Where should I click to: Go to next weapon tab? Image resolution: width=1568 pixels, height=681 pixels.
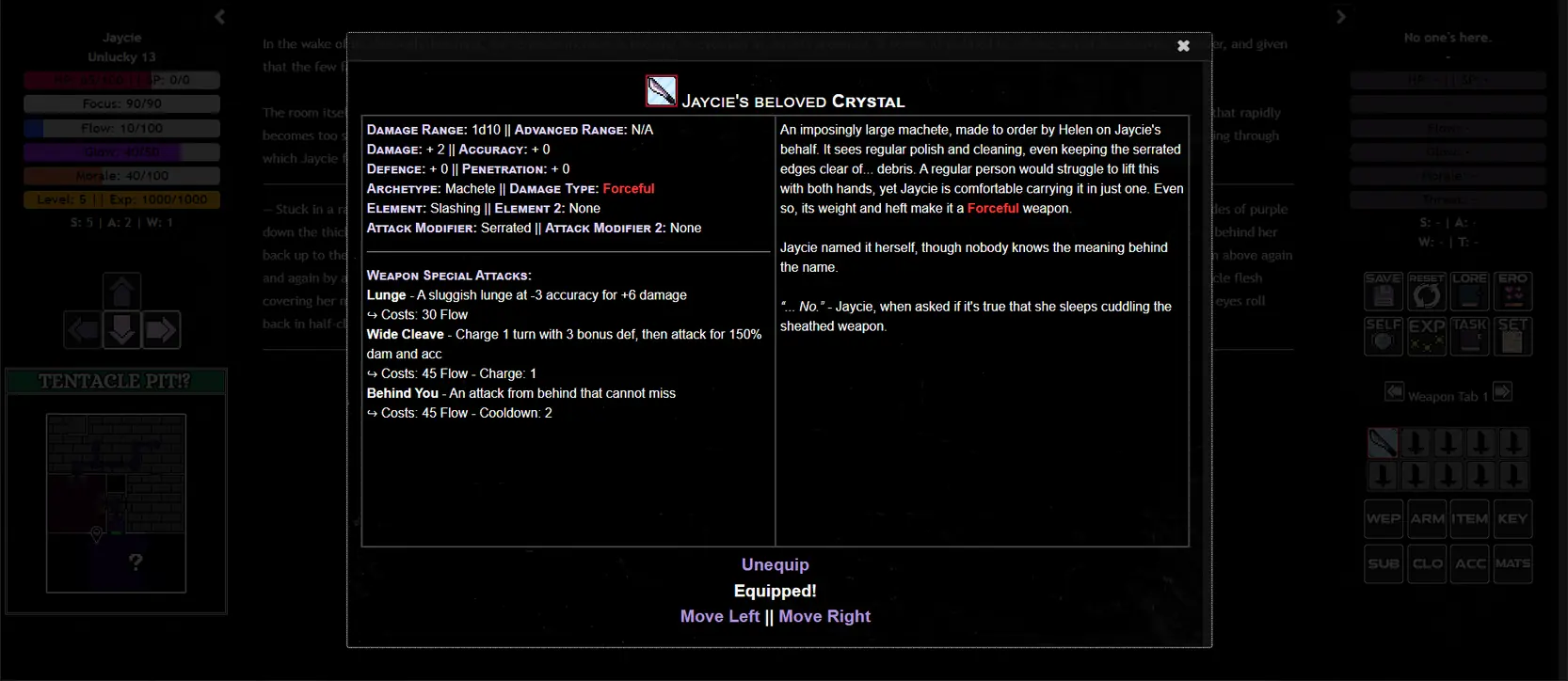(x=1503, y=391)
